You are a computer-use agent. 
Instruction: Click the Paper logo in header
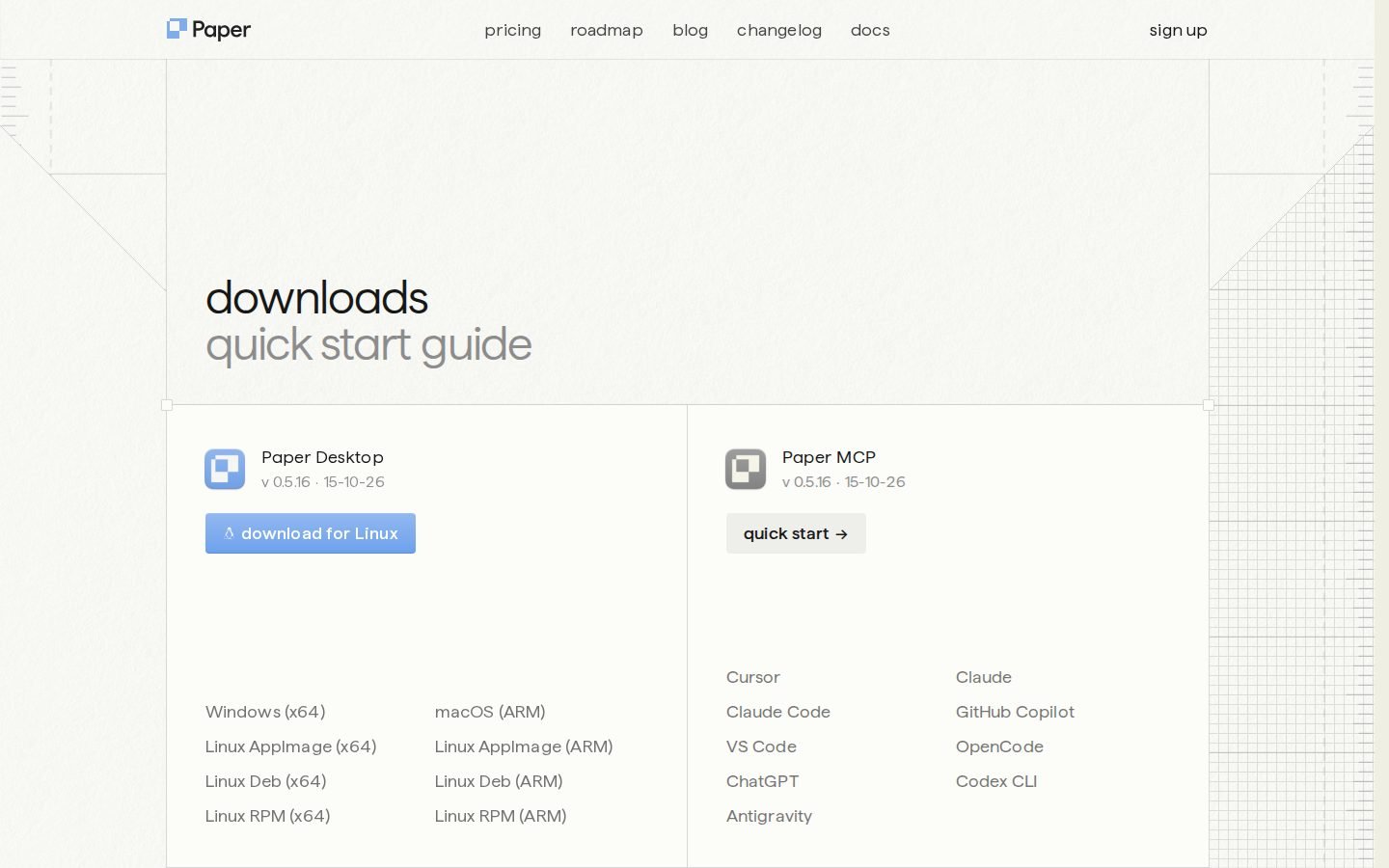[x=208, y=30]
